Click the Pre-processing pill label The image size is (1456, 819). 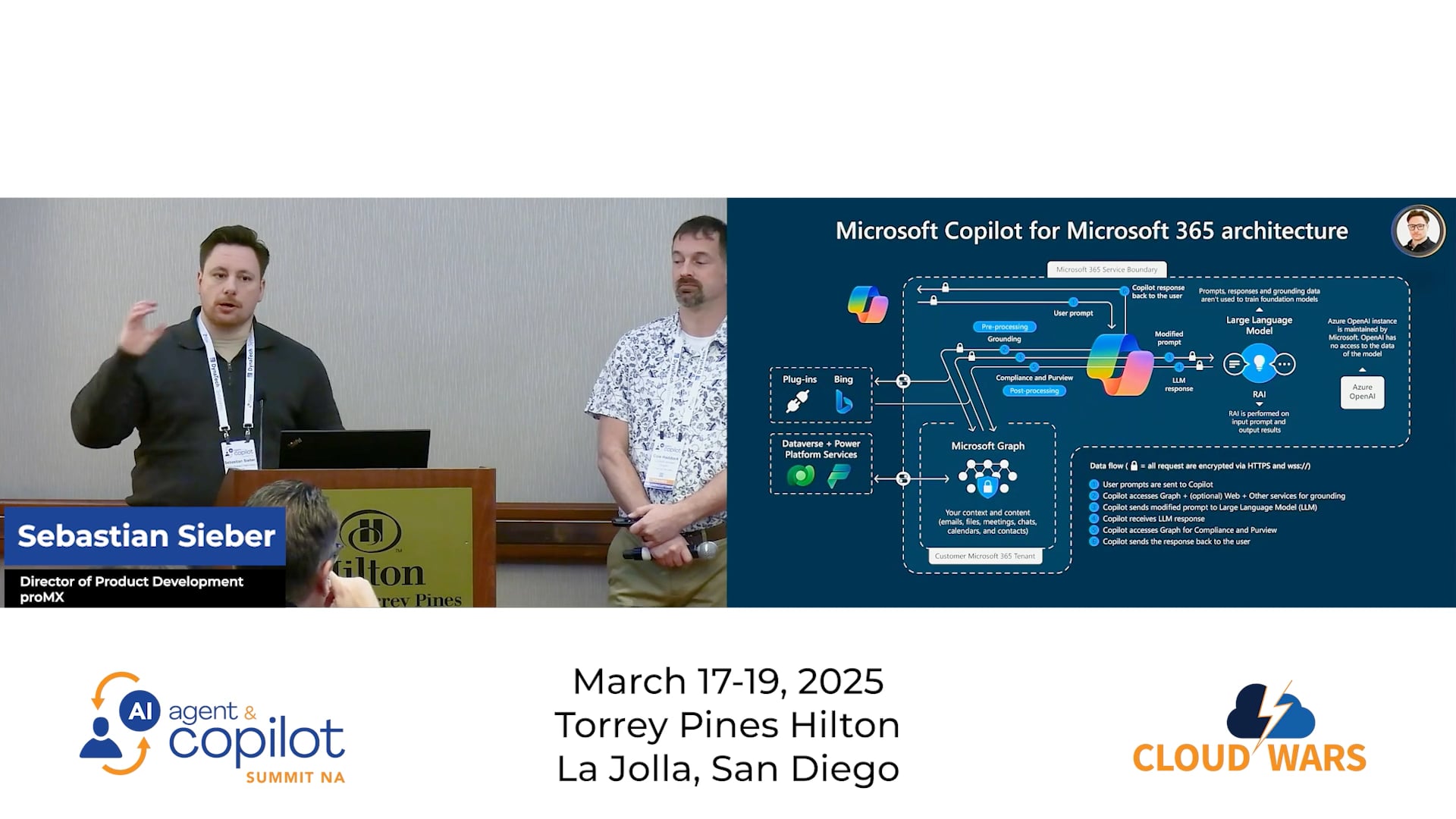tap(1004, 327)
